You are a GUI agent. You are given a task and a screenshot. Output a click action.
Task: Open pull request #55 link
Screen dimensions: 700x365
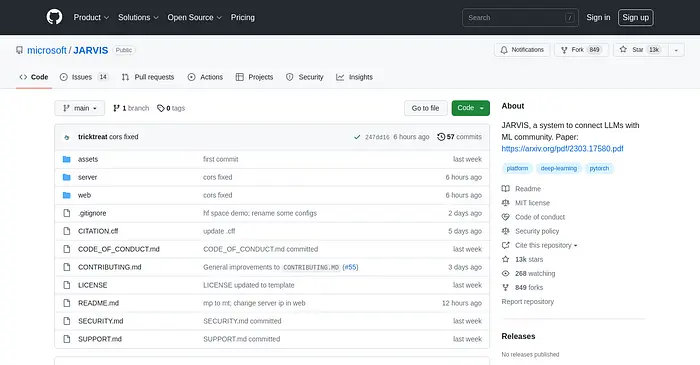tap(350, 267)
